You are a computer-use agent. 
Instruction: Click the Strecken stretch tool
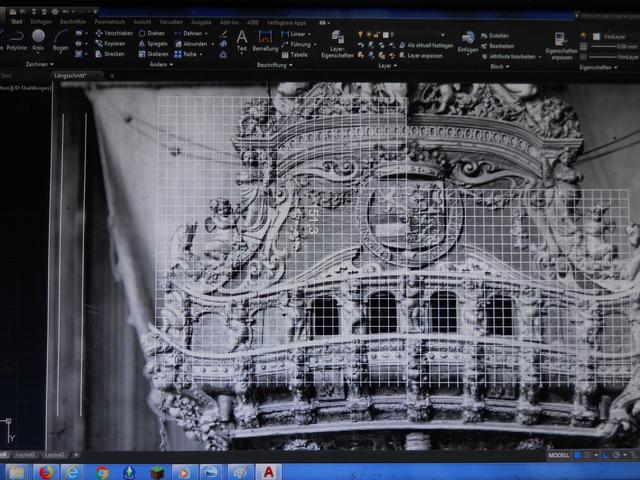click(x=109, y=54)
